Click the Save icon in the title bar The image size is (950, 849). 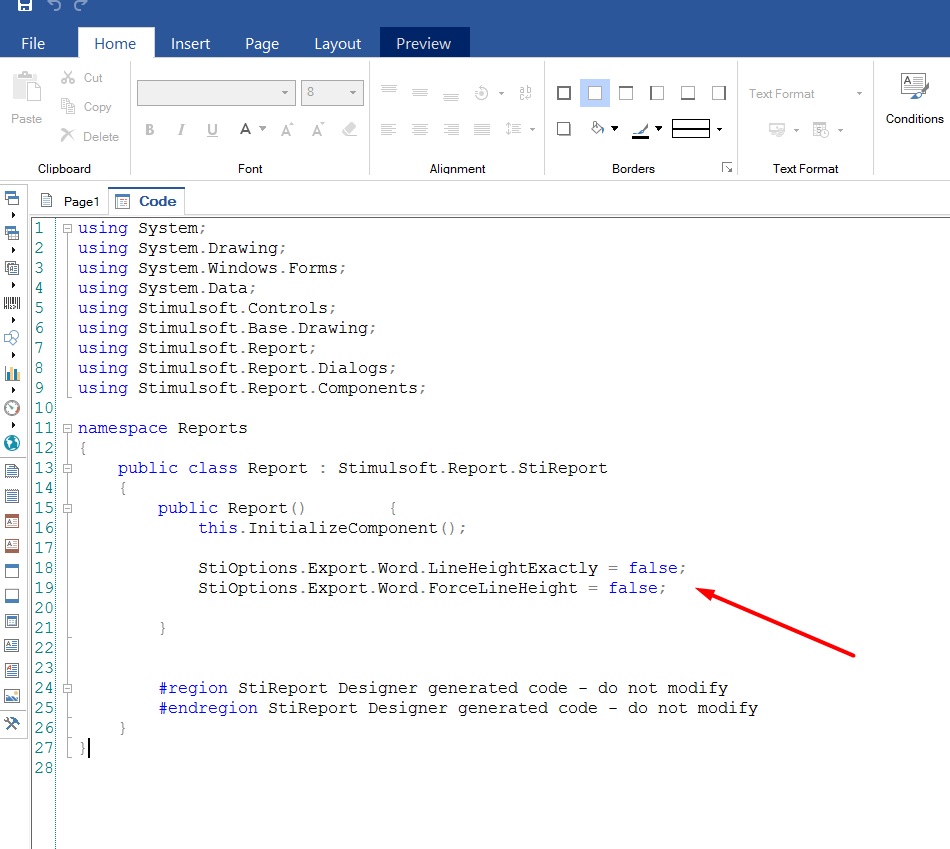coord(24,5)
